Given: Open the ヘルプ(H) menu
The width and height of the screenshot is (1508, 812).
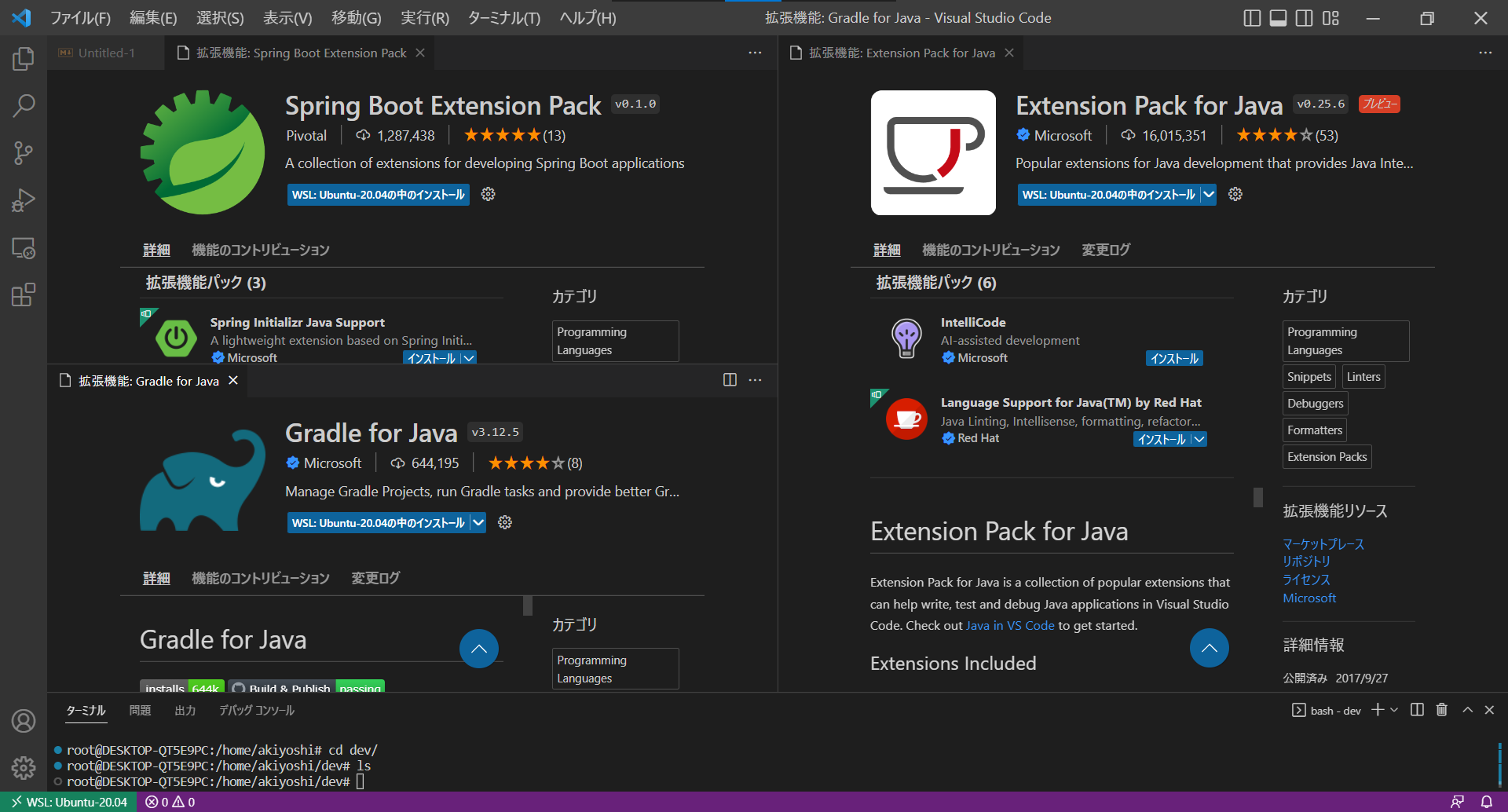Looking at the screenshot, I should click(587, 18).
